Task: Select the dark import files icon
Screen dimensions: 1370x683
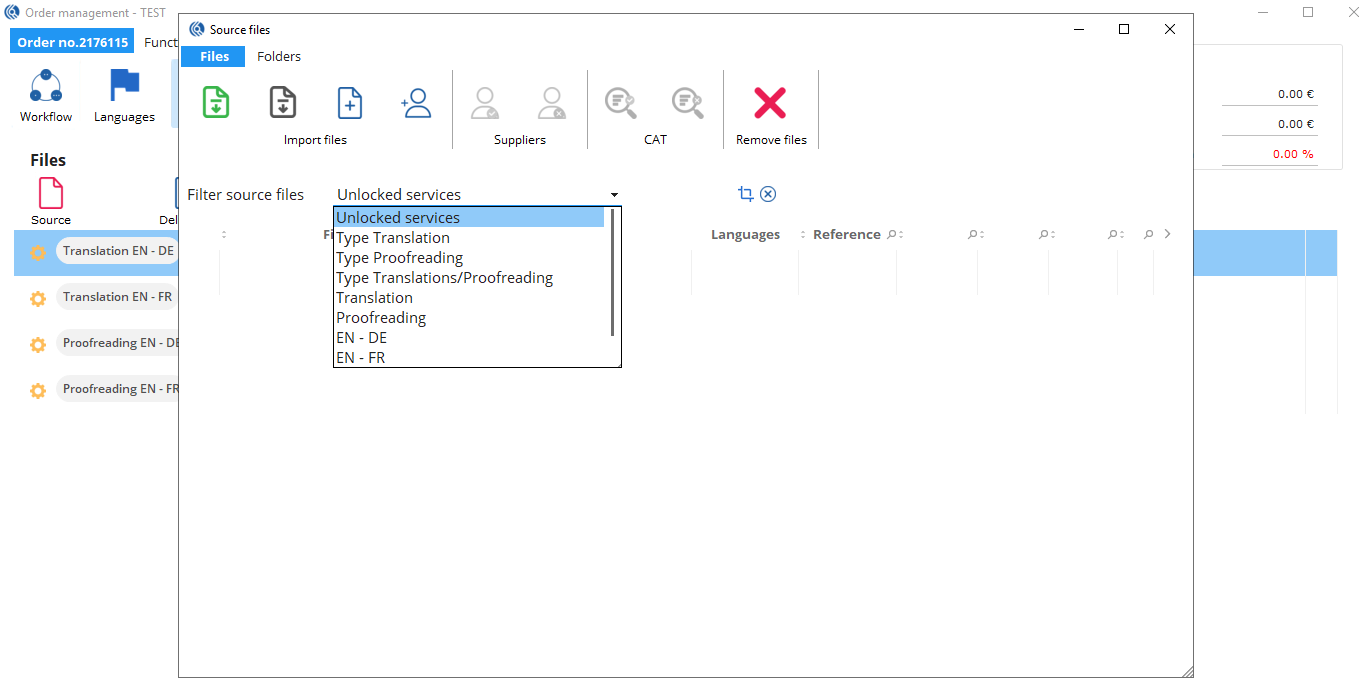Action: (x=282, y=102)
